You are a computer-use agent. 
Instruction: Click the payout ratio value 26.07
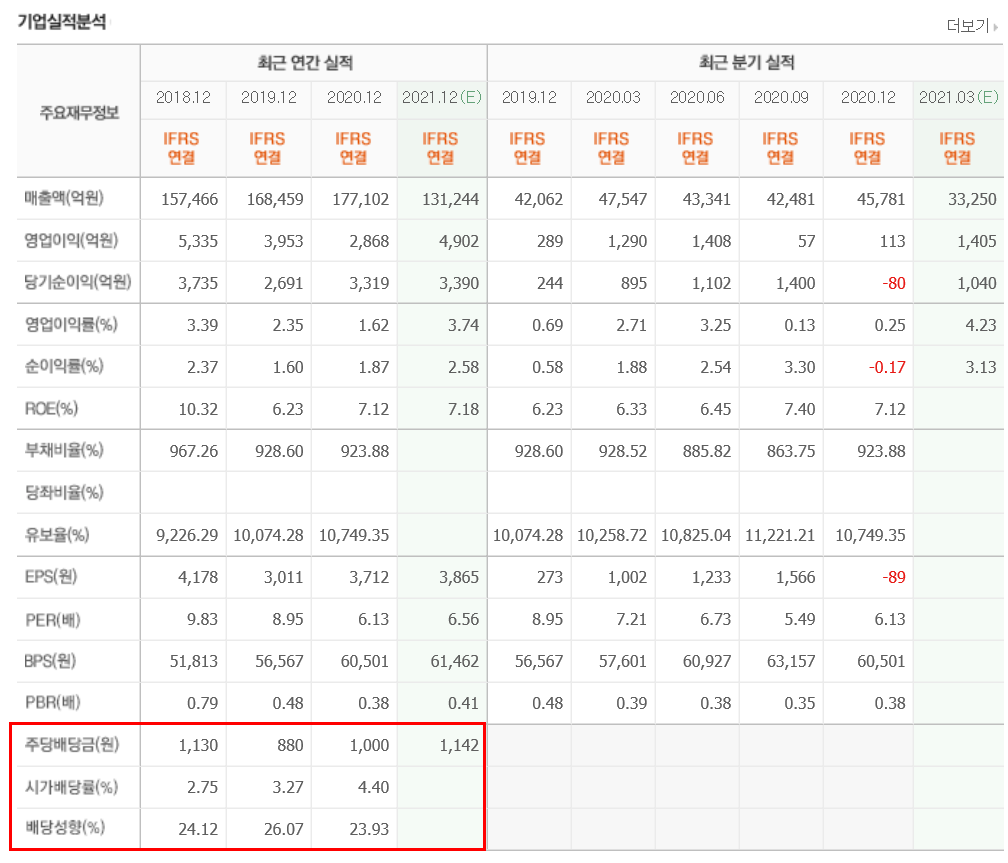click(x=284, y=829)
